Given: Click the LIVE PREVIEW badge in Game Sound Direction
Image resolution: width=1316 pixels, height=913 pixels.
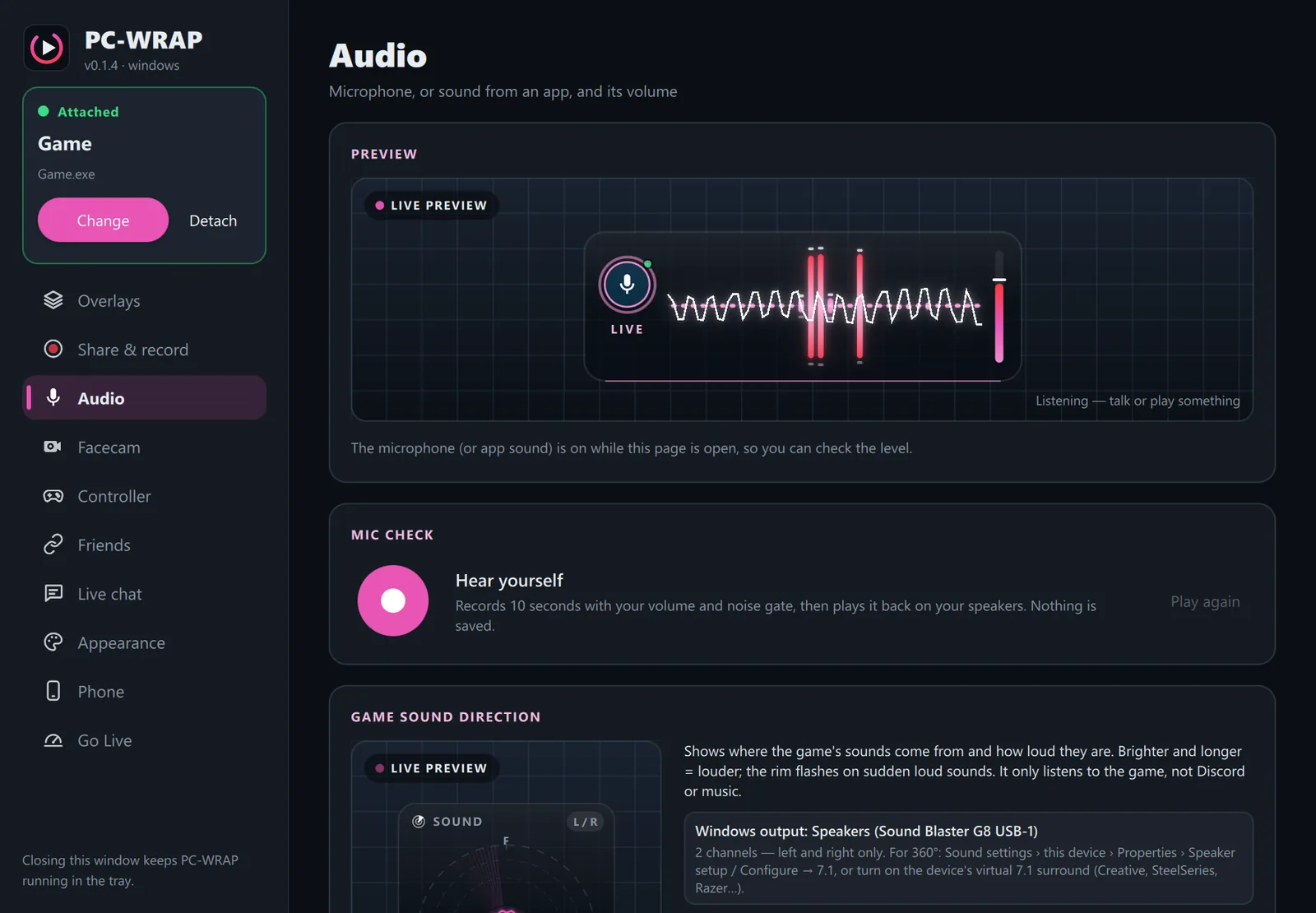Looking at the screenshot, I should point(431,767).
